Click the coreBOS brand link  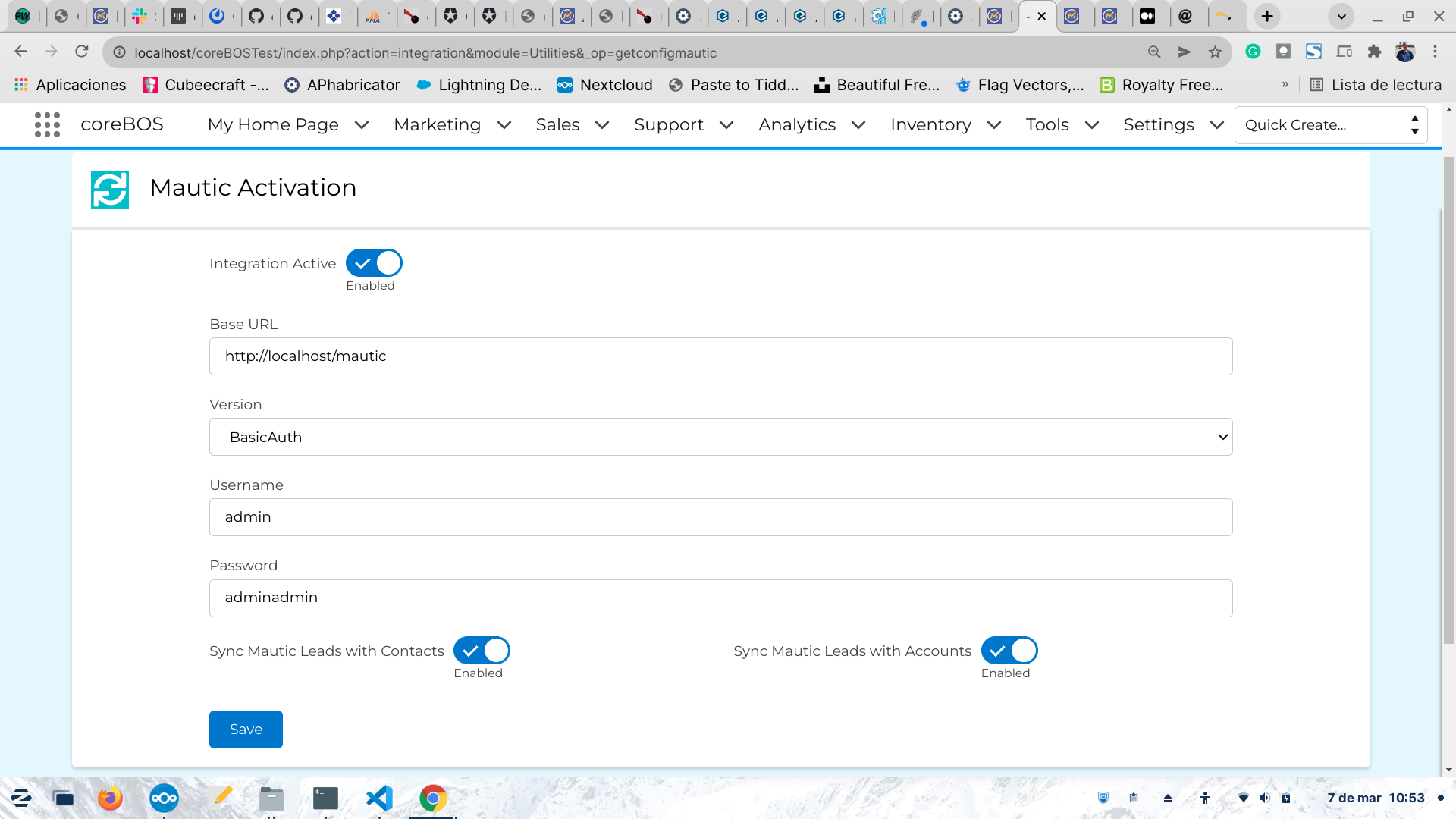pos(122,124)
